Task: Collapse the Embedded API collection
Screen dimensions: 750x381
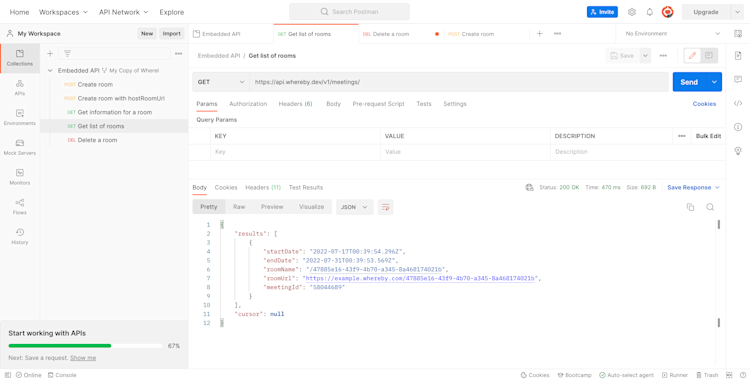Action: click(x=50, y=70)
